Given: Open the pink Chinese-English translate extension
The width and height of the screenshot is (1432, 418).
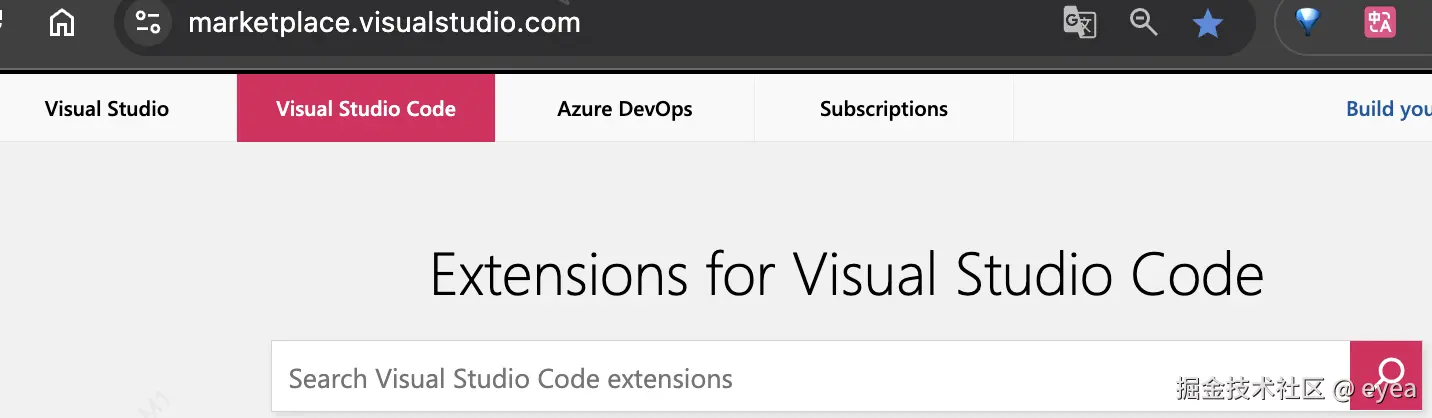Looking at the screenshot, I should [1380, 22].
